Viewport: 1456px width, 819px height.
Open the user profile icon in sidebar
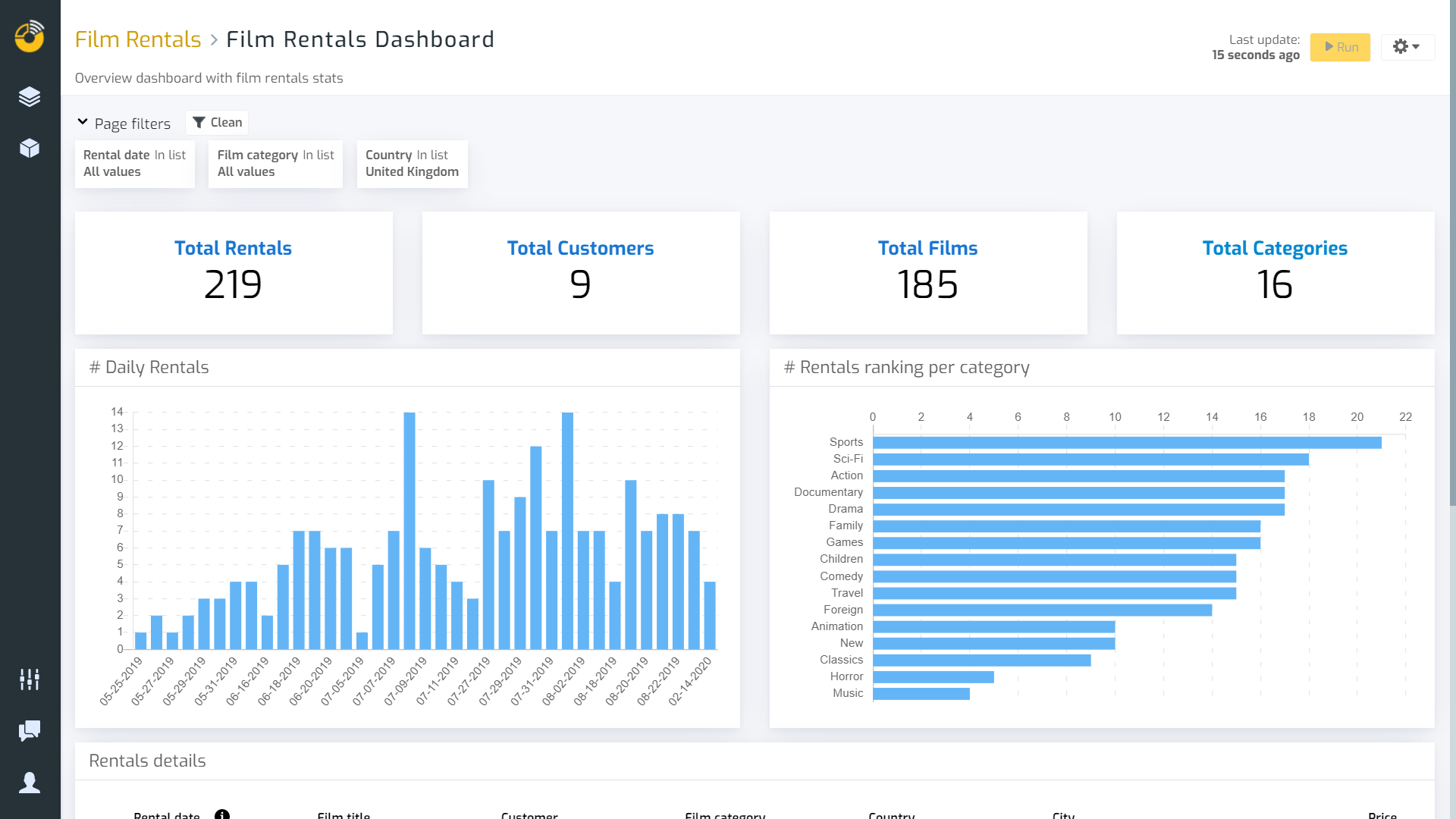tap(29, 783)
